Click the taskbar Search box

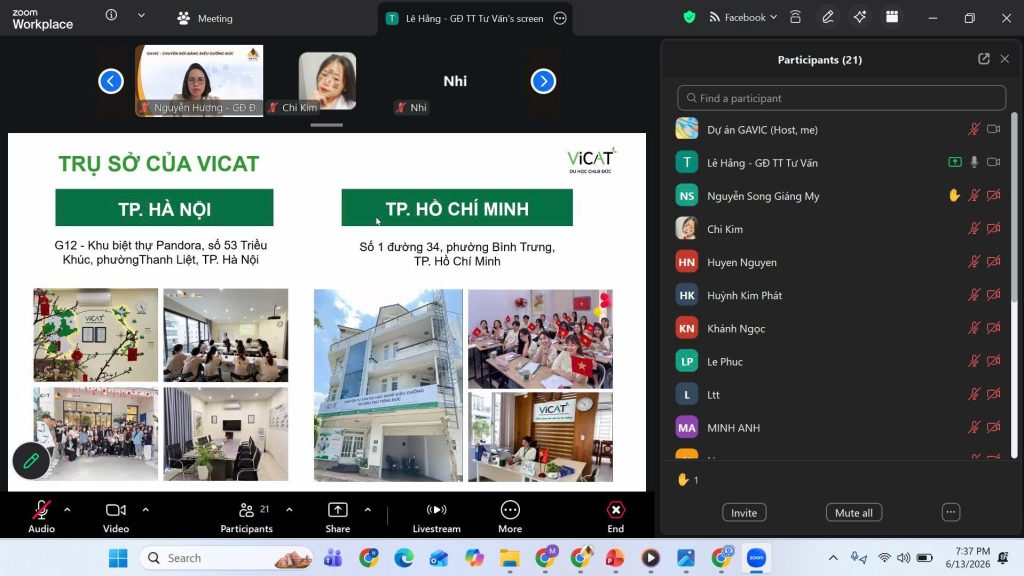tap(227, 558)
